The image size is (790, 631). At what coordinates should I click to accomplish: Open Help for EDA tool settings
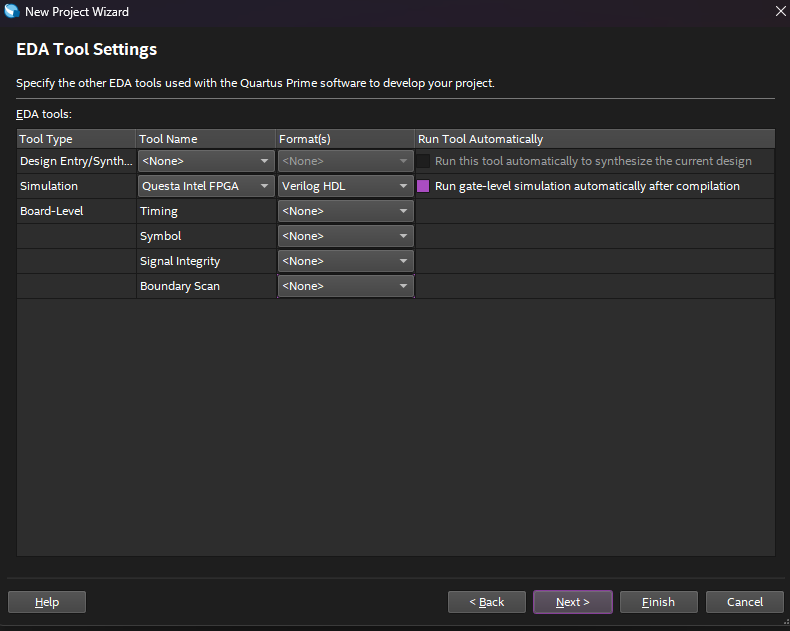47,602
